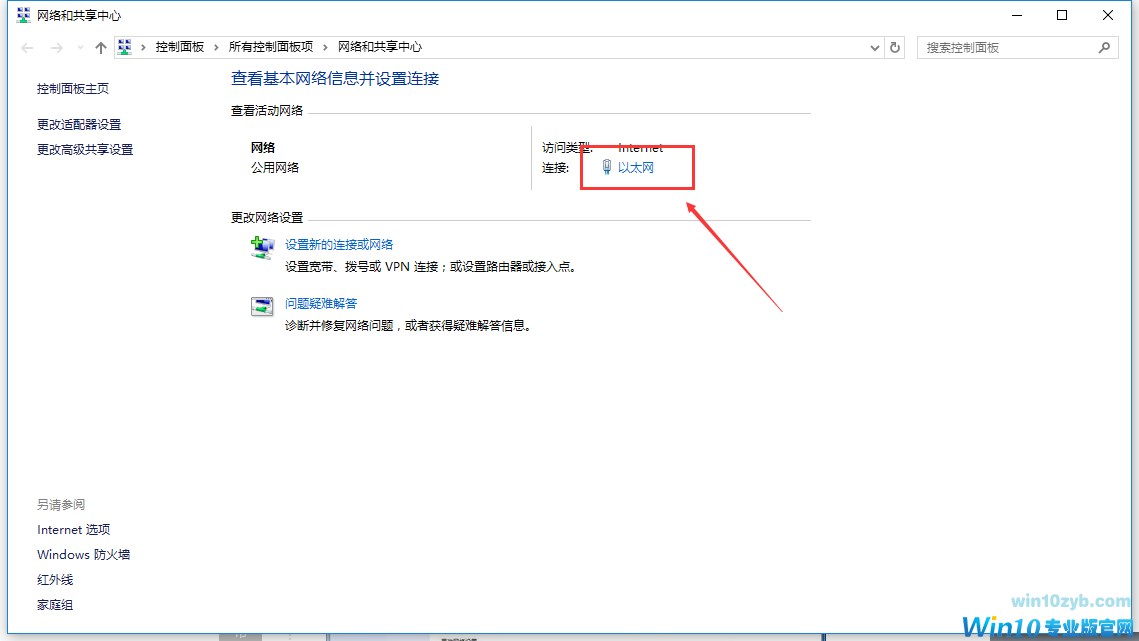
Task: Refresh the Network and Sharing Center view
Action: coord(895,47)
